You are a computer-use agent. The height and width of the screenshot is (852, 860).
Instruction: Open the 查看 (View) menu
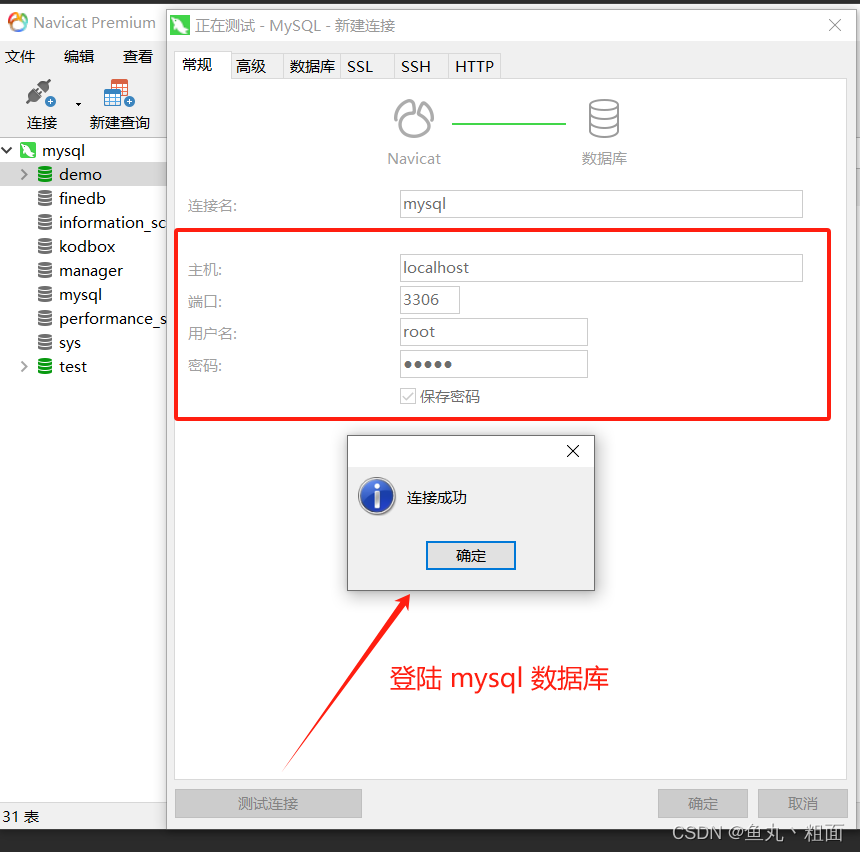pos(138,57)
